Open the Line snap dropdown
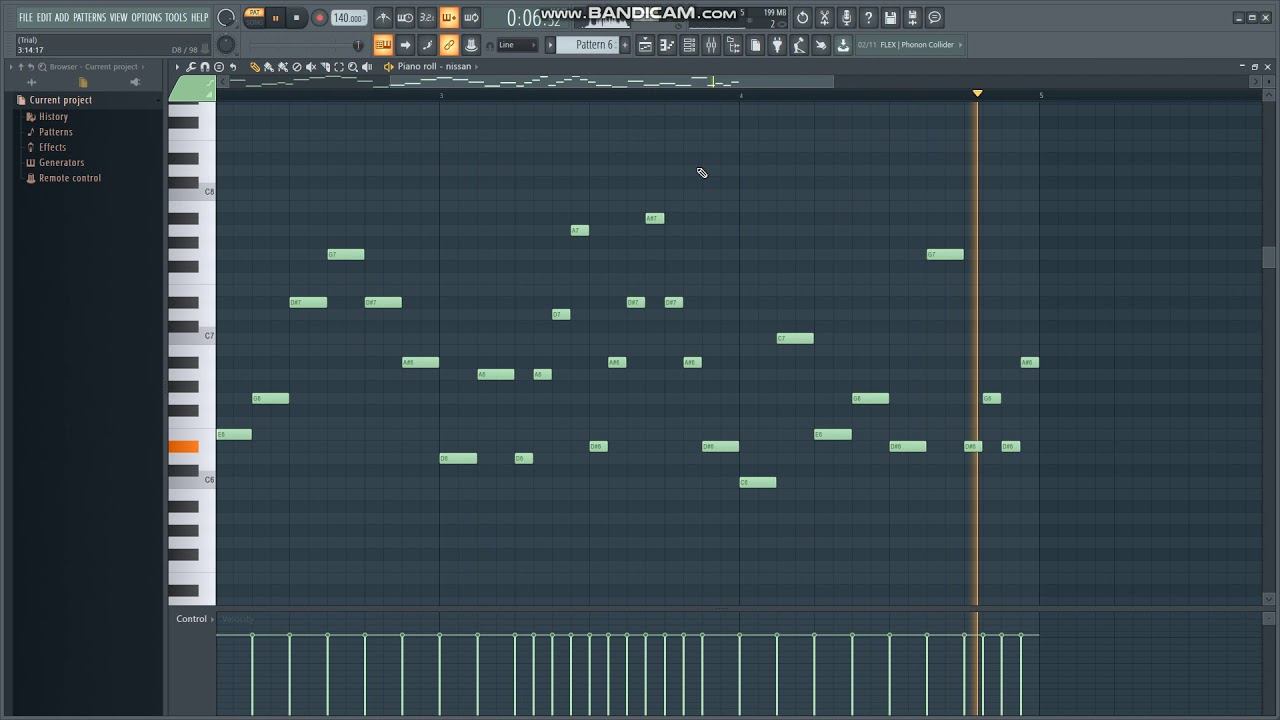This screenshot has width=1280, height=720. (518, 45)
